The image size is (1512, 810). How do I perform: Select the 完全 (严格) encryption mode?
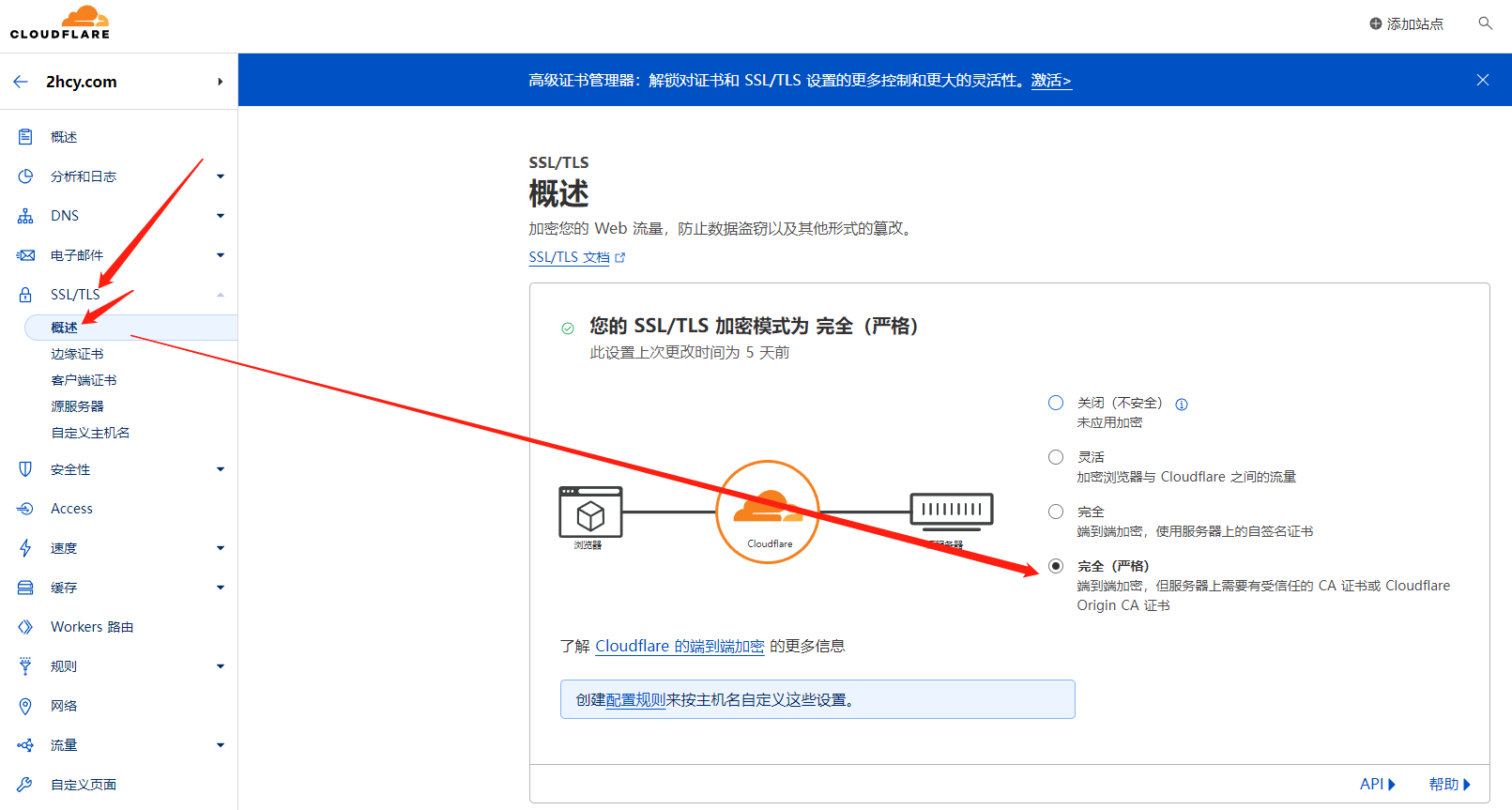(x=1056, y=566)
